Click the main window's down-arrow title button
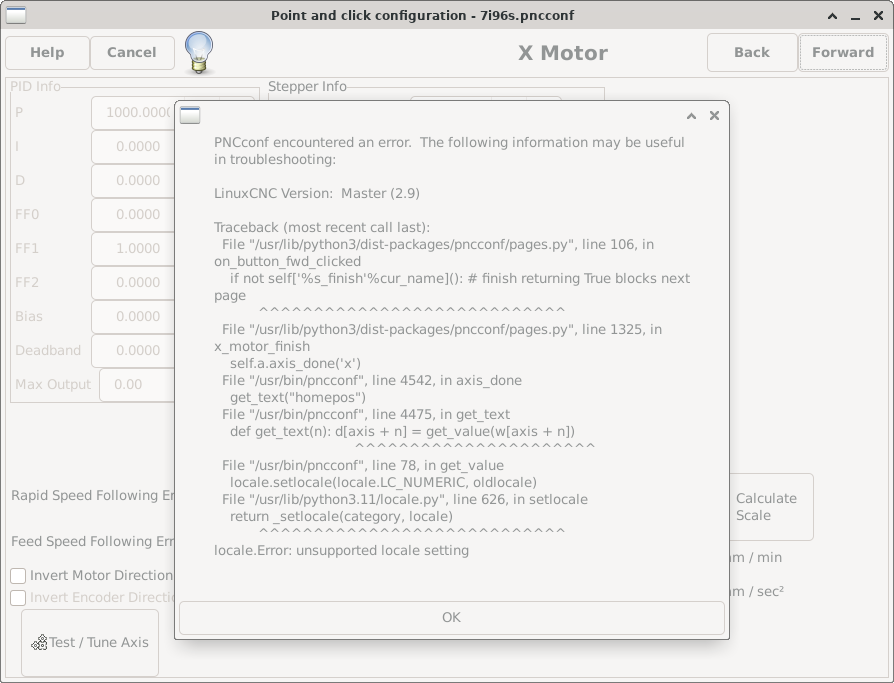 (x=855, y=16)
